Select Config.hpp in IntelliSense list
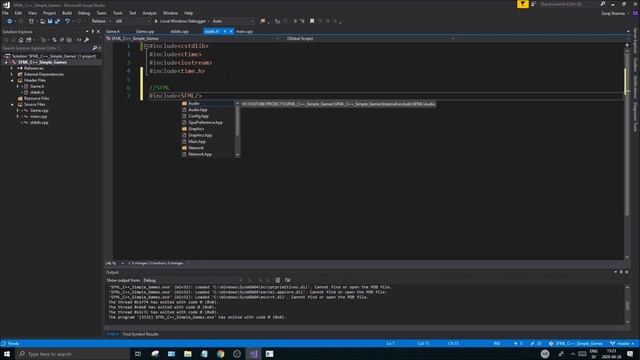 point(198,116)
